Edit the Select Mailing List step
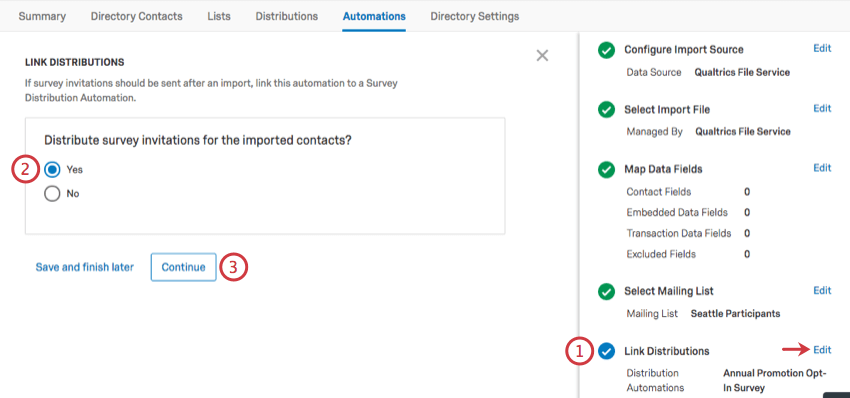This screenshot has width=850, height=398. click(x=822, y=291)
